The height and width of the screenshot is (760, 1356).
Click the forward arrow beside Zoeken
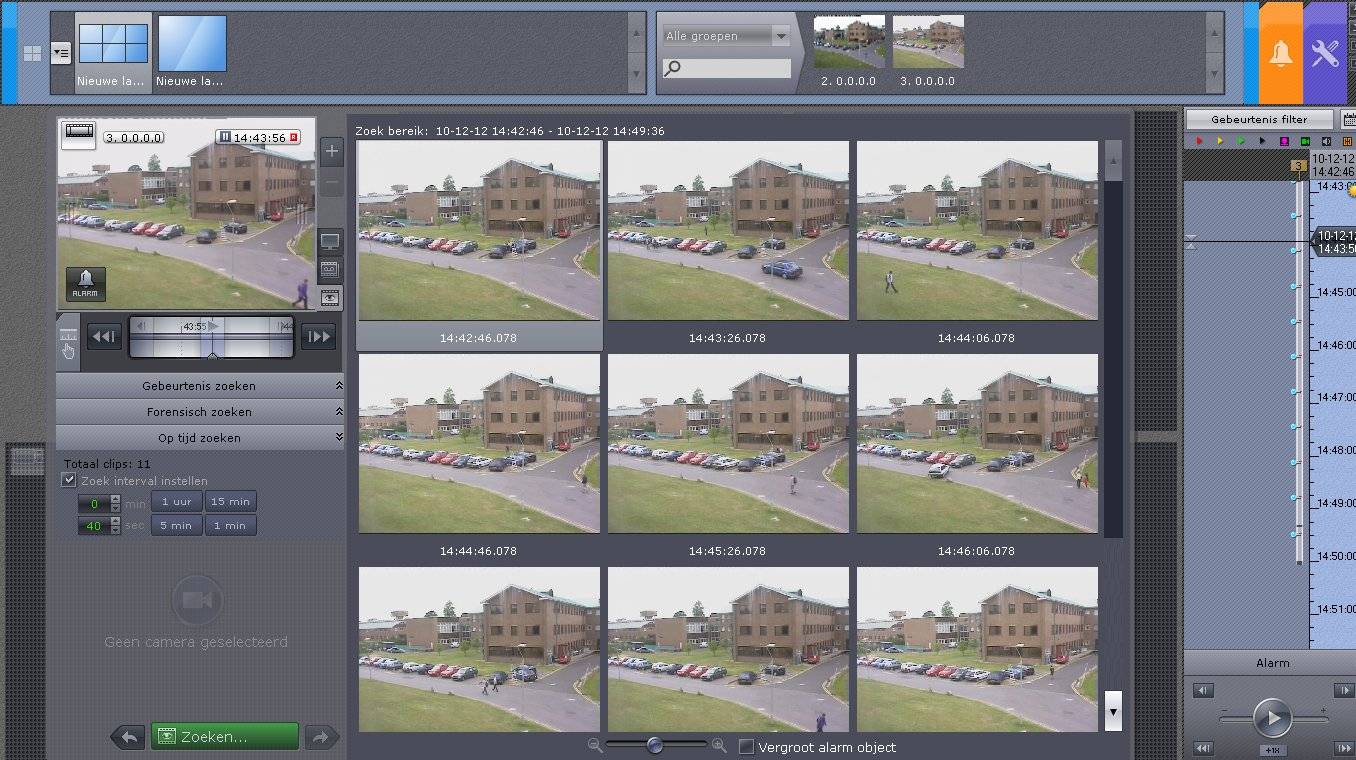(x=321, y=737)
